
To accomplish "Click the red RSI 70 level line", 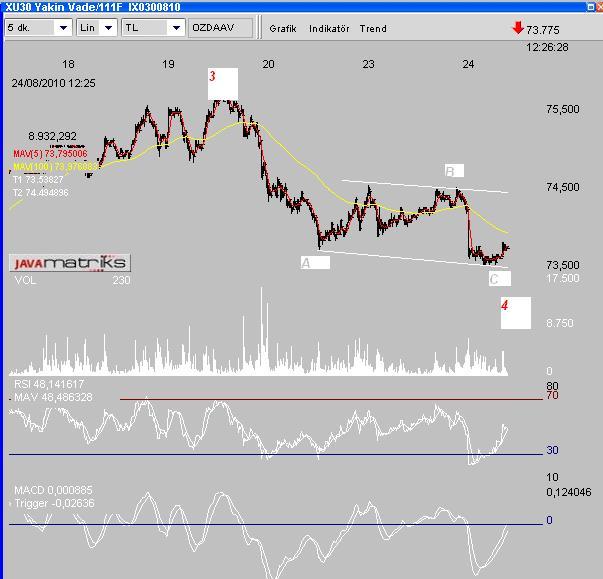I will [330, 400].
